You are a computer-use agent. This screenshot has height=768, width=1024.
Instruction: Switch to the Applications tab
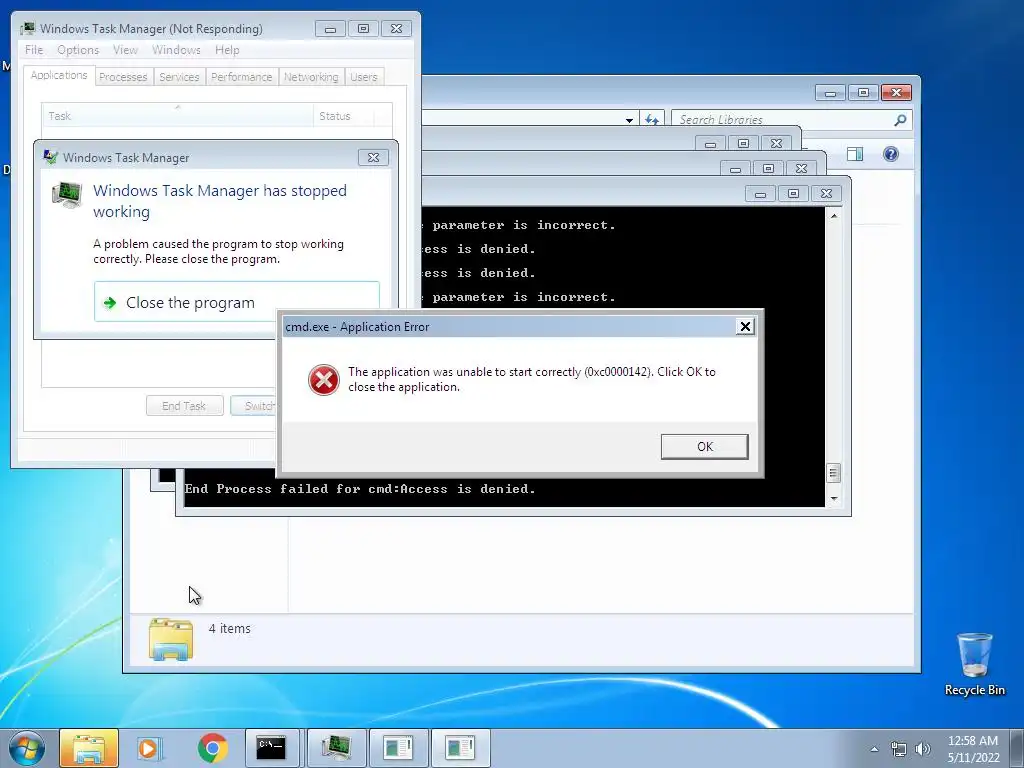[x=59, y=75]
